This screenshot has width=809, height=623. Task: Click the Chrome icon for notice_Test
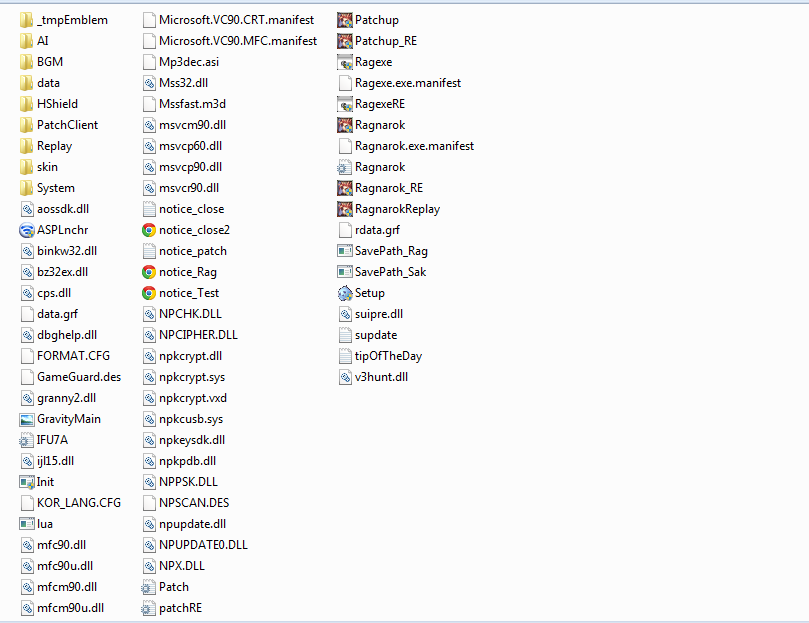coord(149,293)
